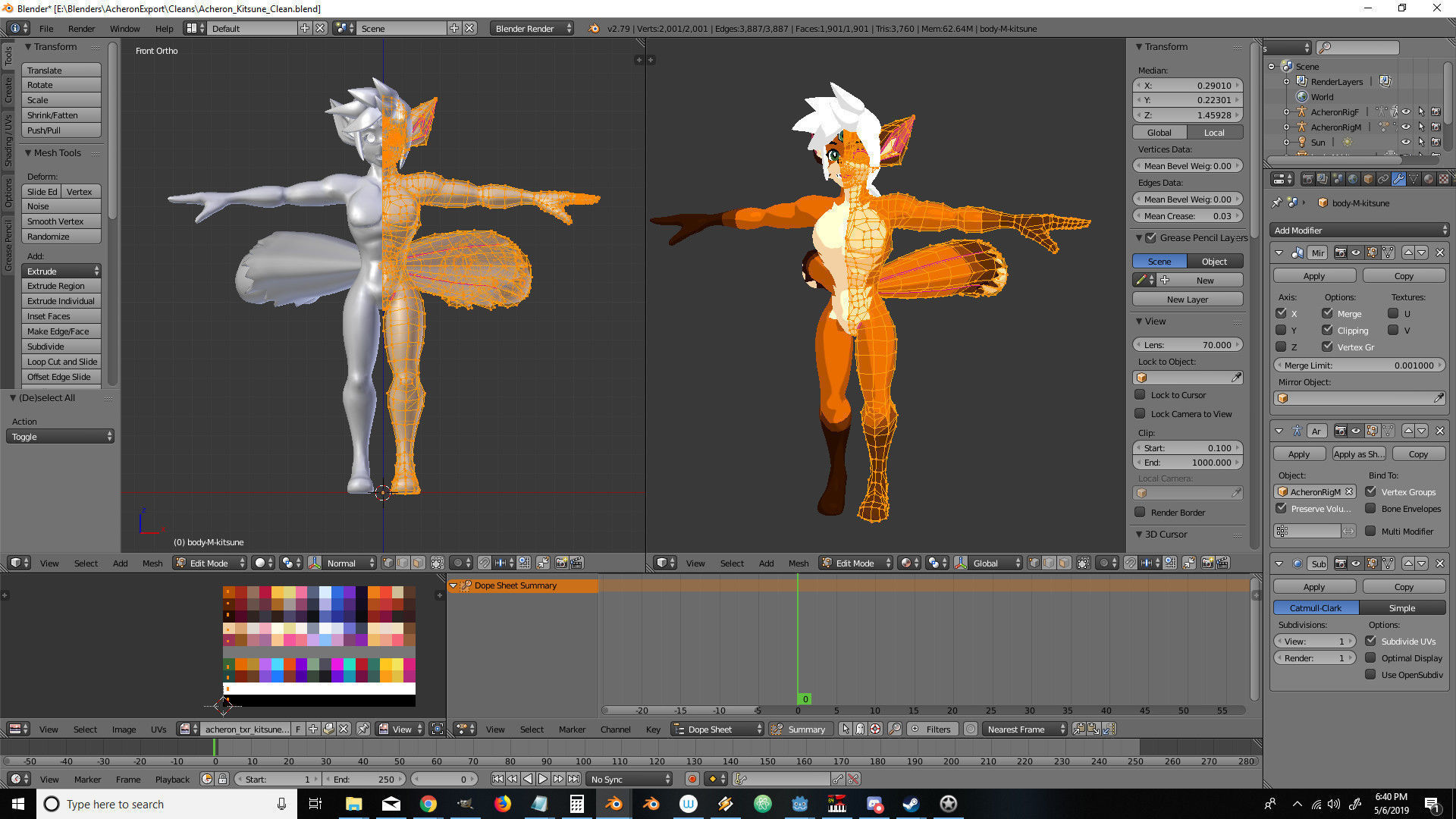Open the Add Modifier dropdown
The width and height of the screenshot is (1456, 819).
coord(1359,230)
